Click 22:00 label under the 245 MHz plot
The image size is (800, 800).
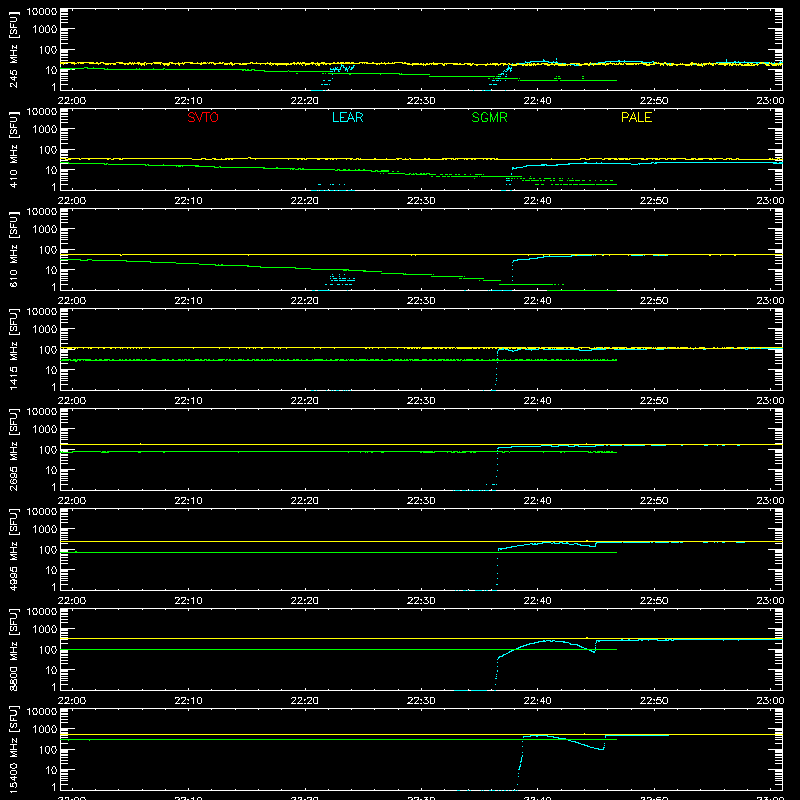tap(71, 101)
